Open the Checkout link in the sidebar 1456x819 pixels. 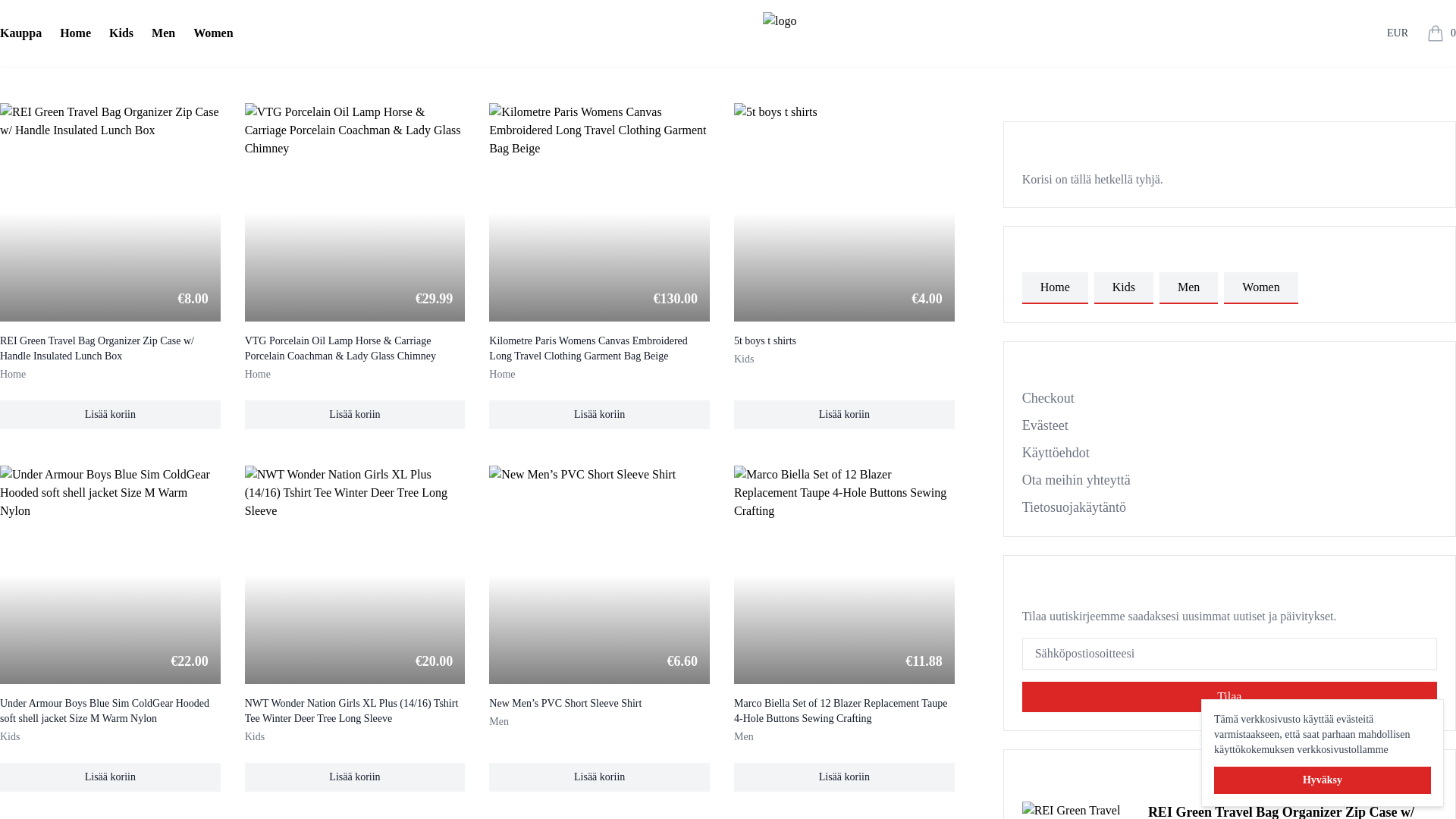(1048, 398)
